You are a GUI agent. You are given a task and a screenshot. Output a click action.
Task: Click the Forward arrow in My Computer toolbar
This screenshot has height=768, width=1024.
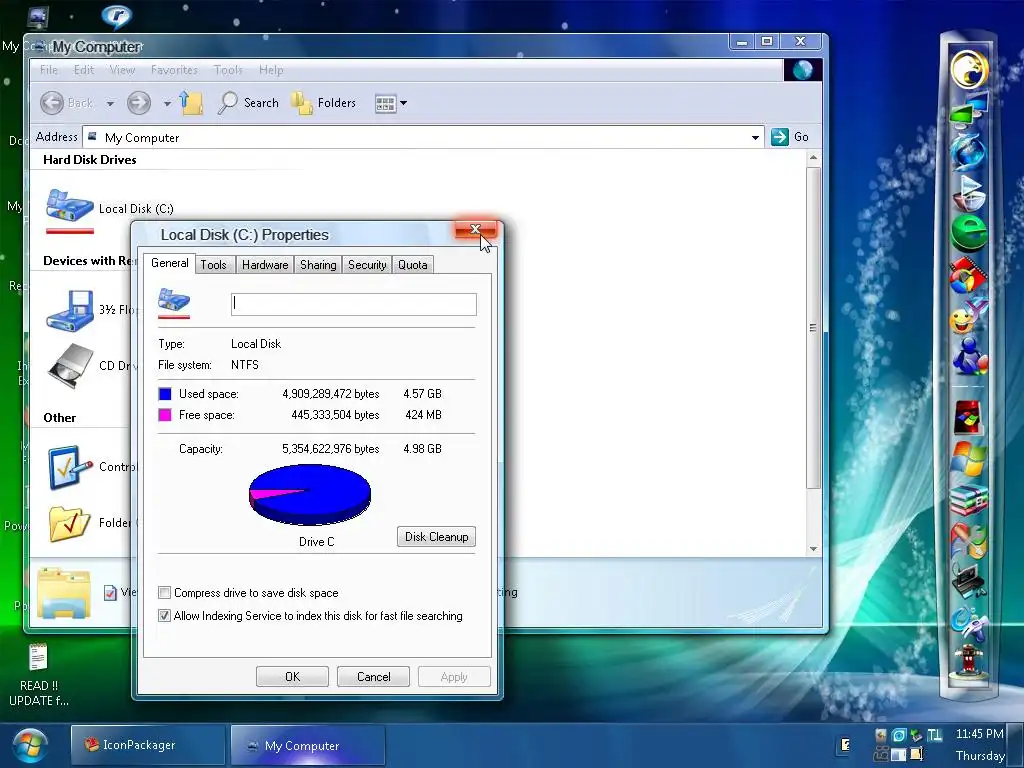tap(138, 103)
